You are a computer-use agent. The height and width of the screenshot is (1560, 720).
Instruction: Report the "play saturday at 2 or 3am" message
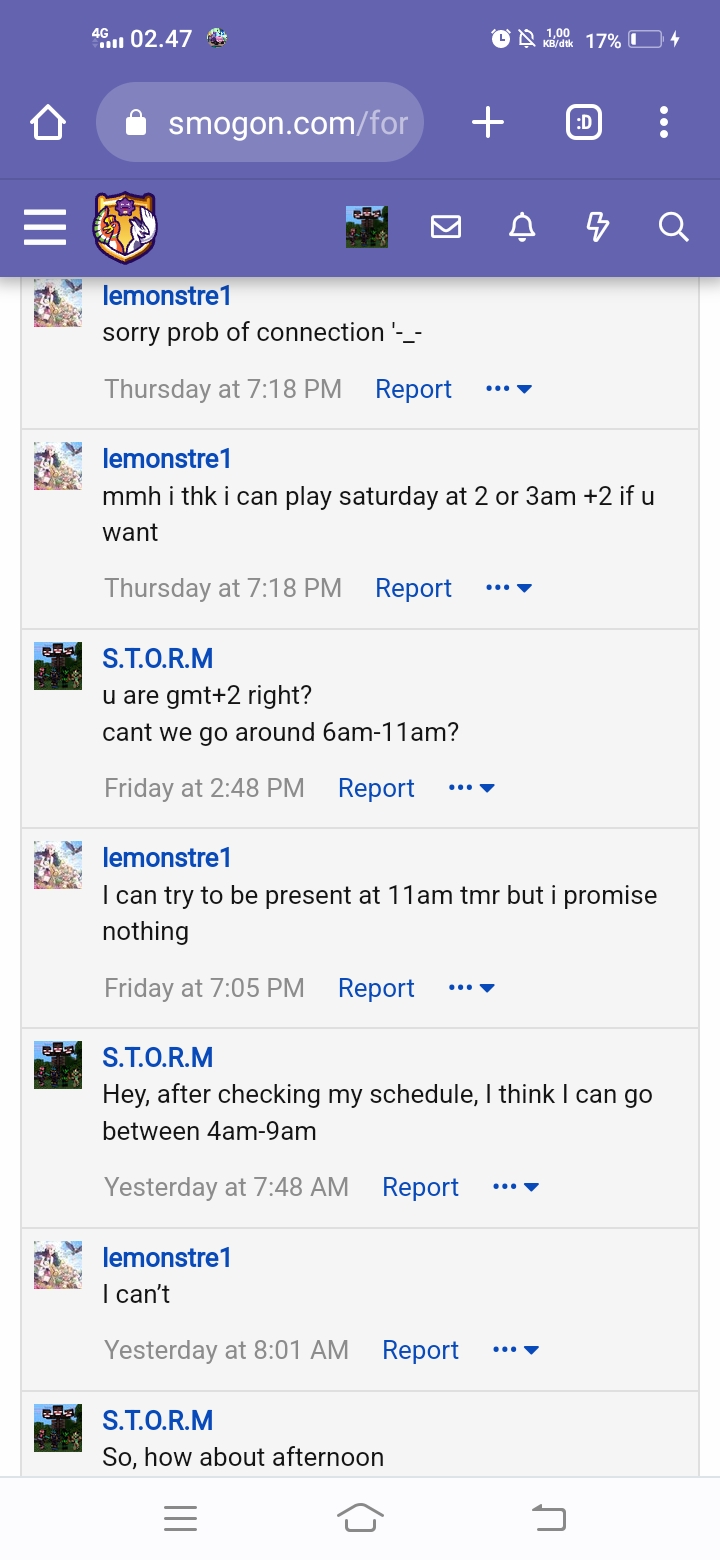pos(413,588)
